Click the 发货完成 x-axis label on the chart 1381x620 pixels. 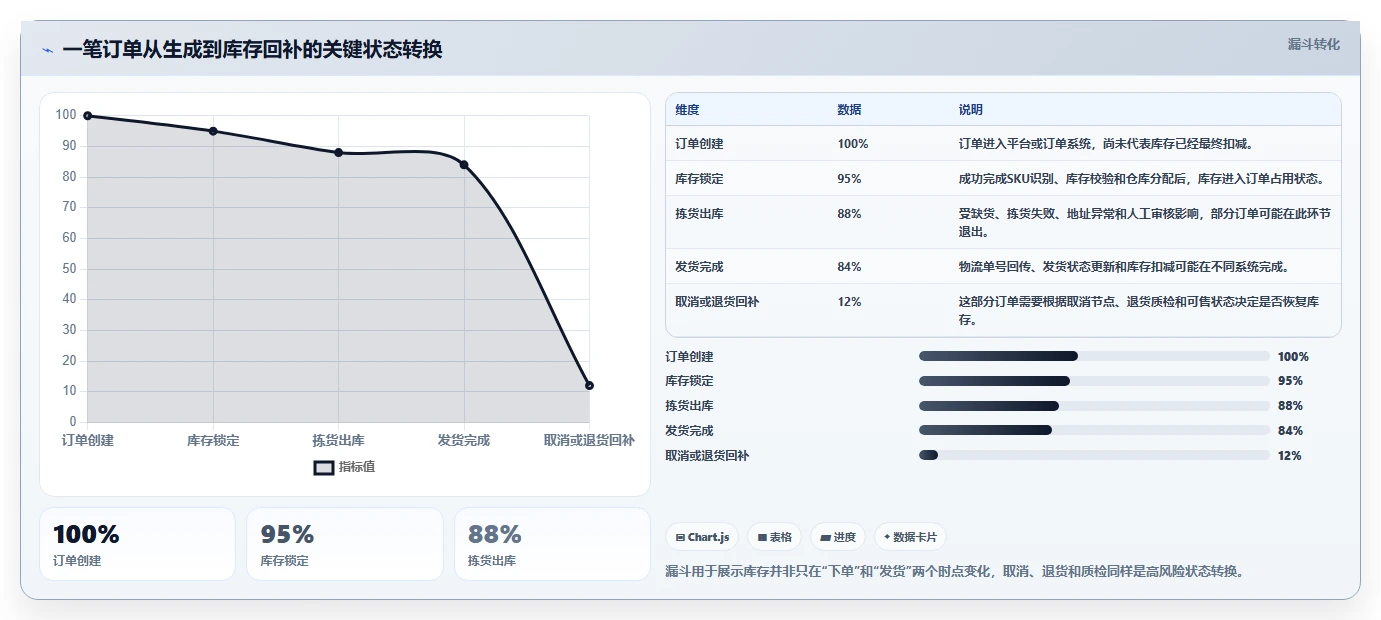464,440
